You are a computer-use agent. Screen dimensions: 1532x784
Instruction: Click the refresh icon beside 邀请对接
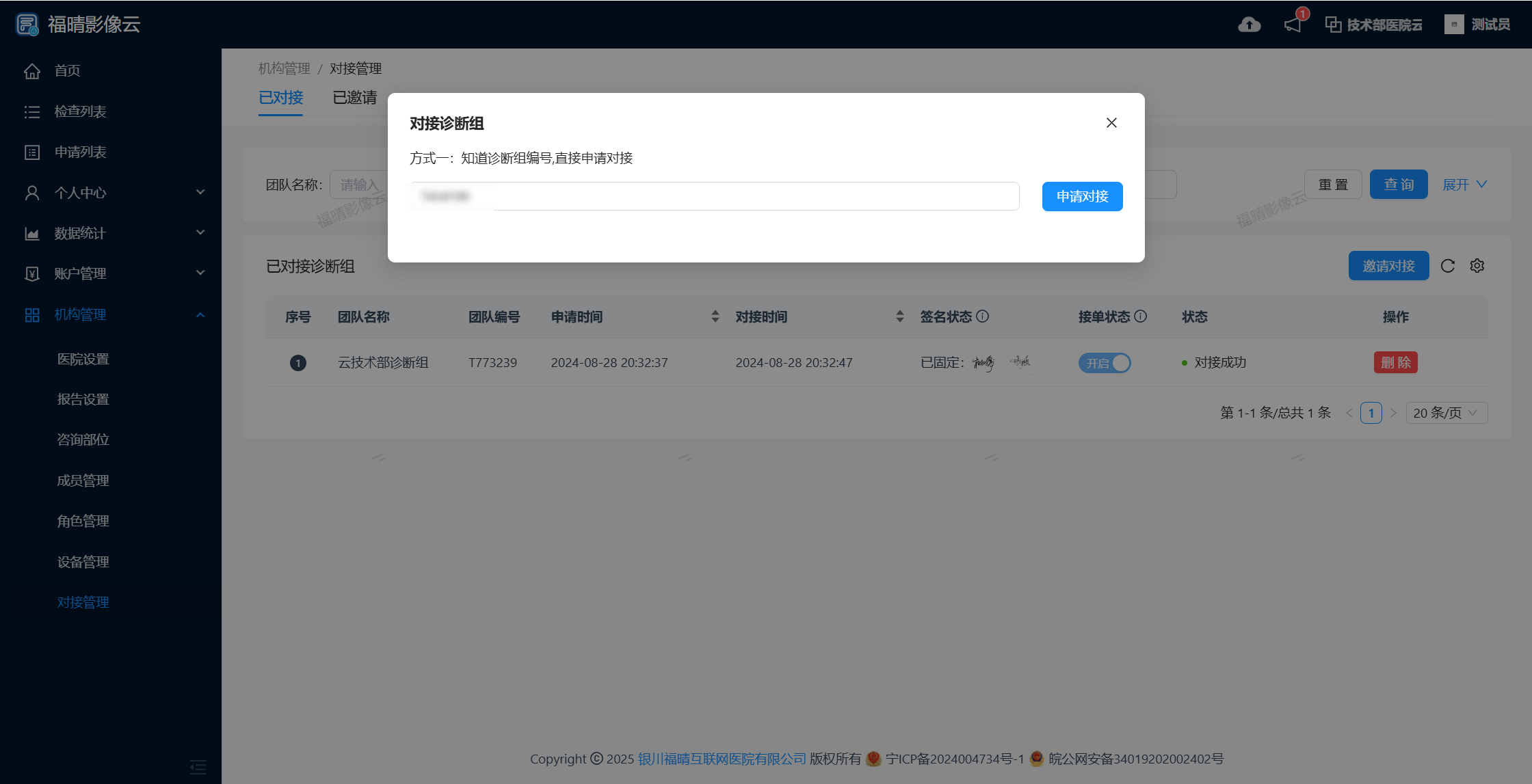[1448, 266]
